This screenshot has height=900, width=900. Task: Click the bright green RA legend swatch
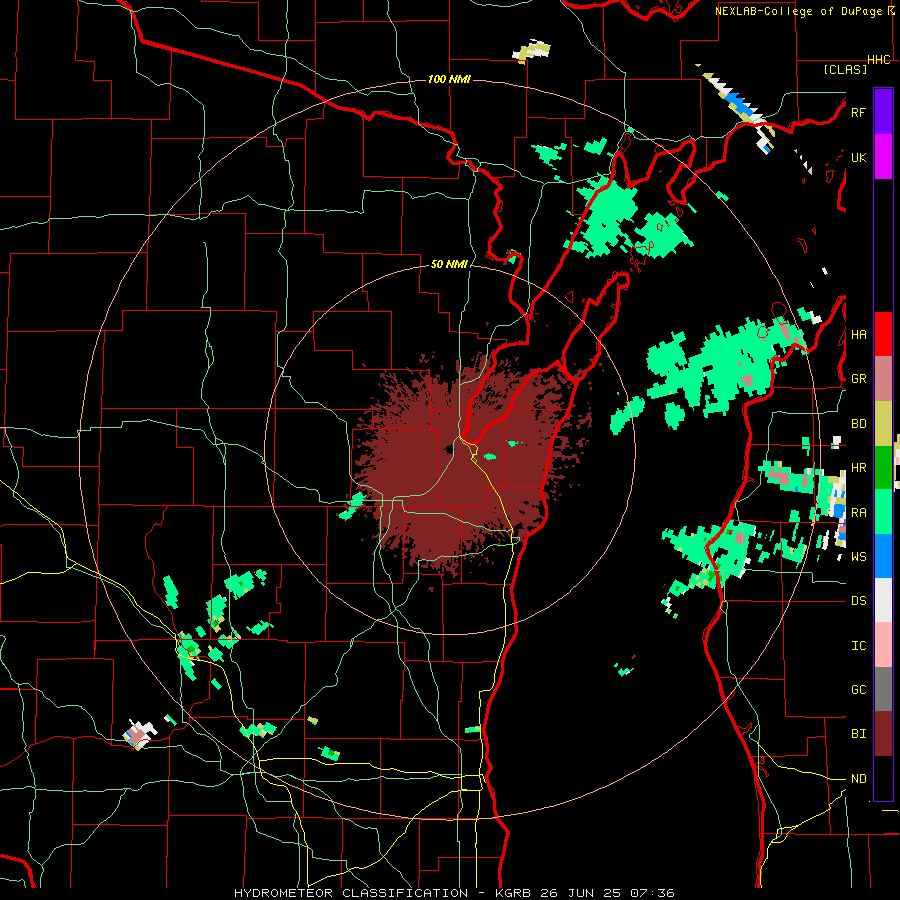883,512
